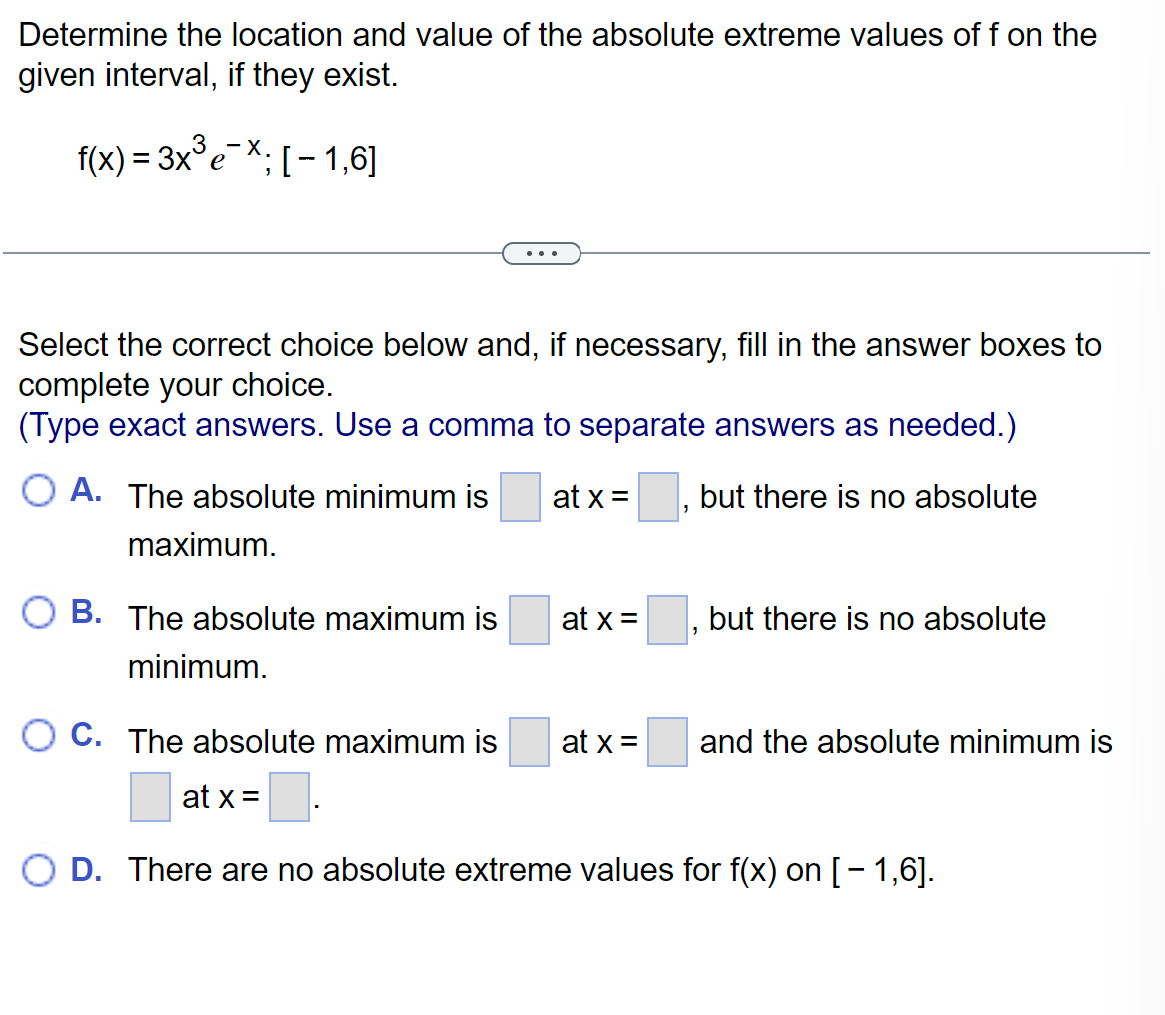Select radio button for choice A
Screen dimensions: 1165x1015
38,490
